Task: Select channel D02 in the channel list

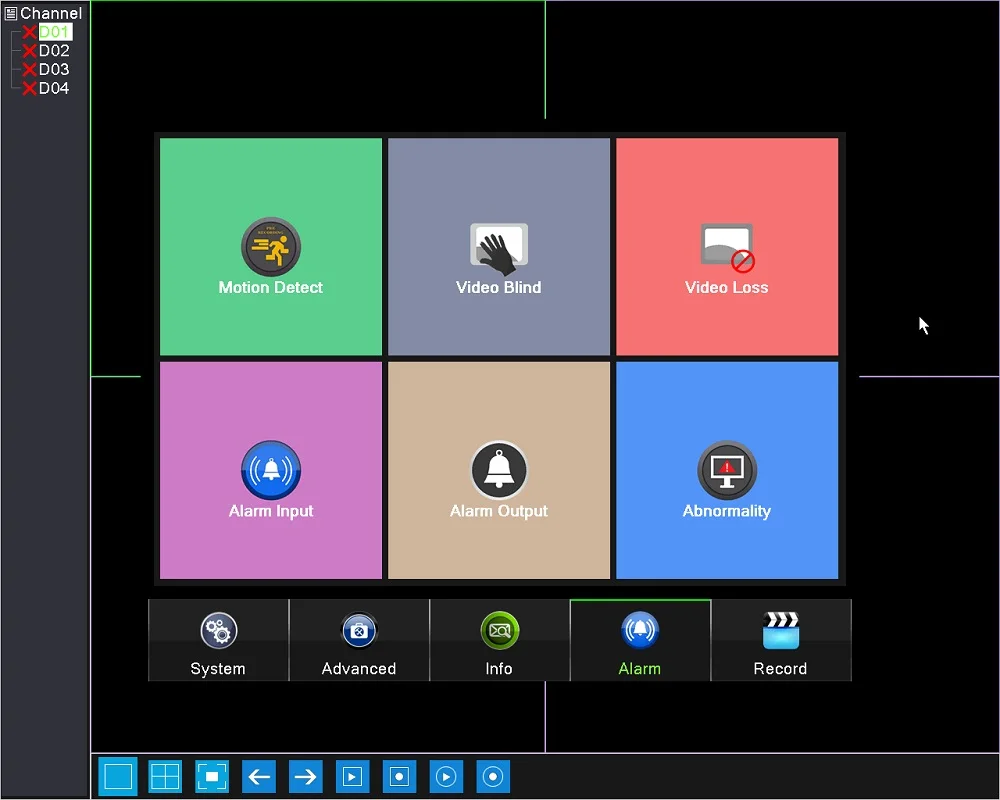Action: tap(54, 50)
